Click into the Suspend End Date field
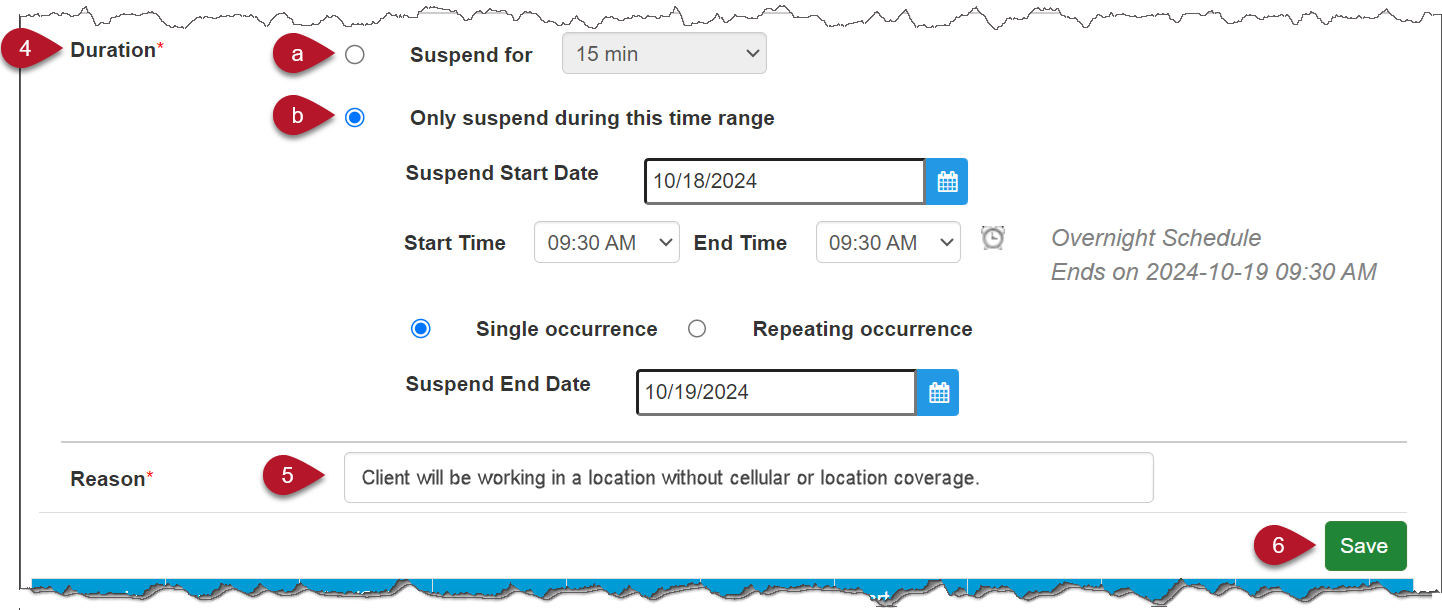The image size is (1442, 610). click(x=776, y=393)
